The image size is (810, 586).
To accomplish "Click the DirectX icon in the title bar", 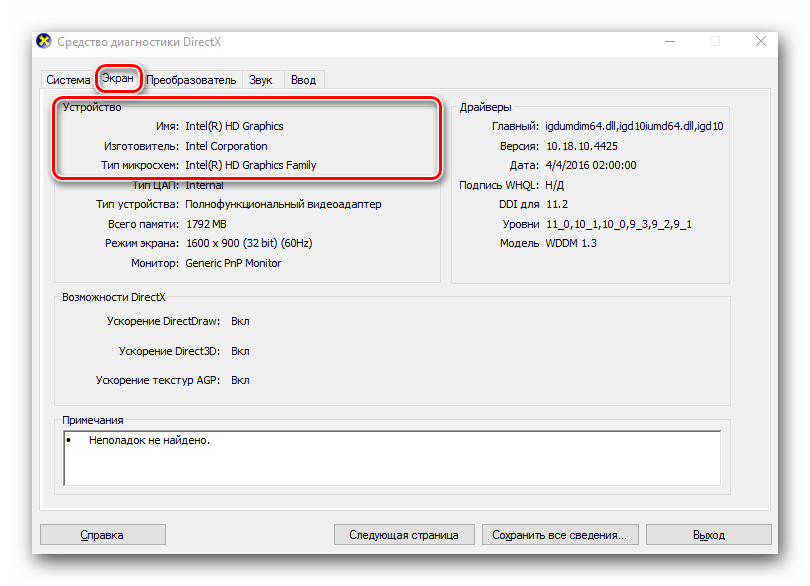I will coord(44,41).
